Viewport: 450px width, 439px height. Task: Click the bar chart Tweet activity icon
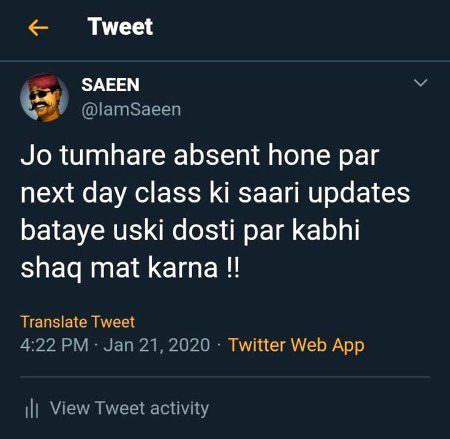click(32, 409)
